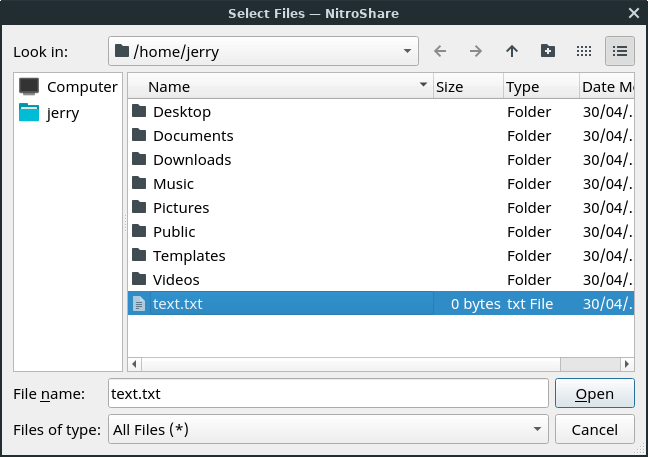Screen dimensions: 648x457
Task: Click the Forward navigation arrow
Action: click(x=476, y=51)
